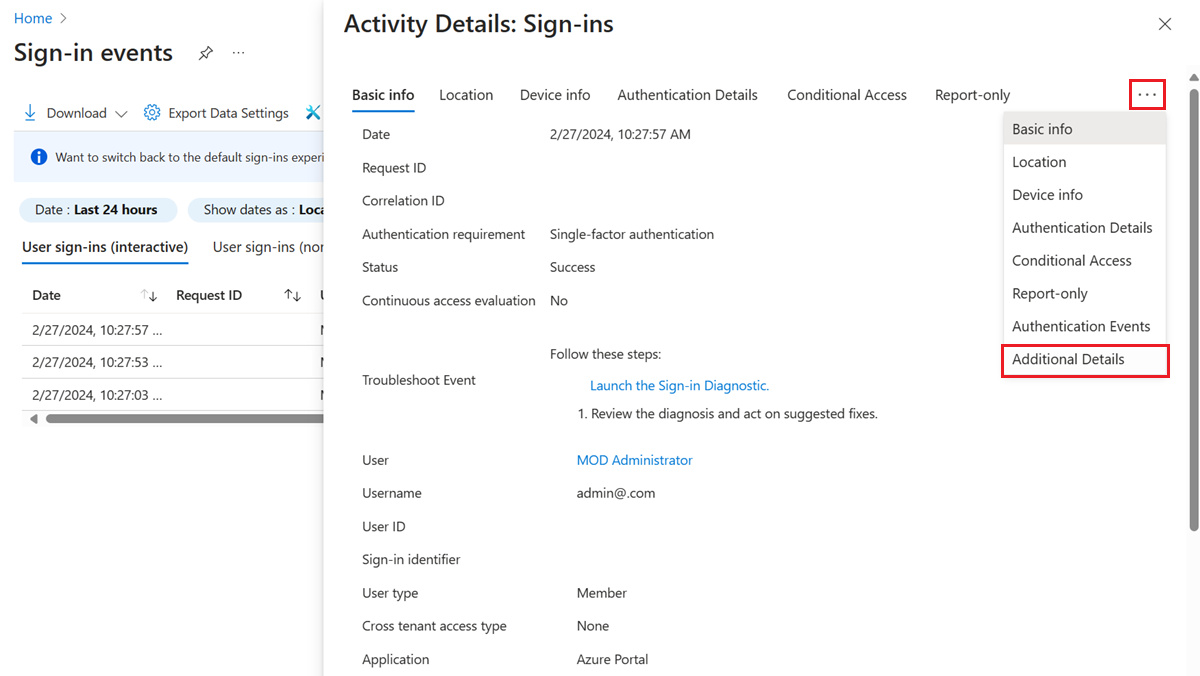
Task: Sort by Request ID column arrows
Action: pos(292,296)
